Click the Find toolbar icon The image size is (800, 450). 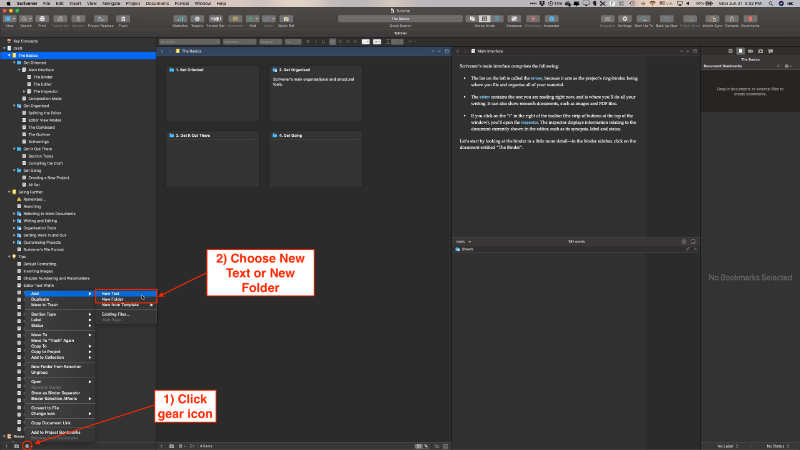point(252,19)
